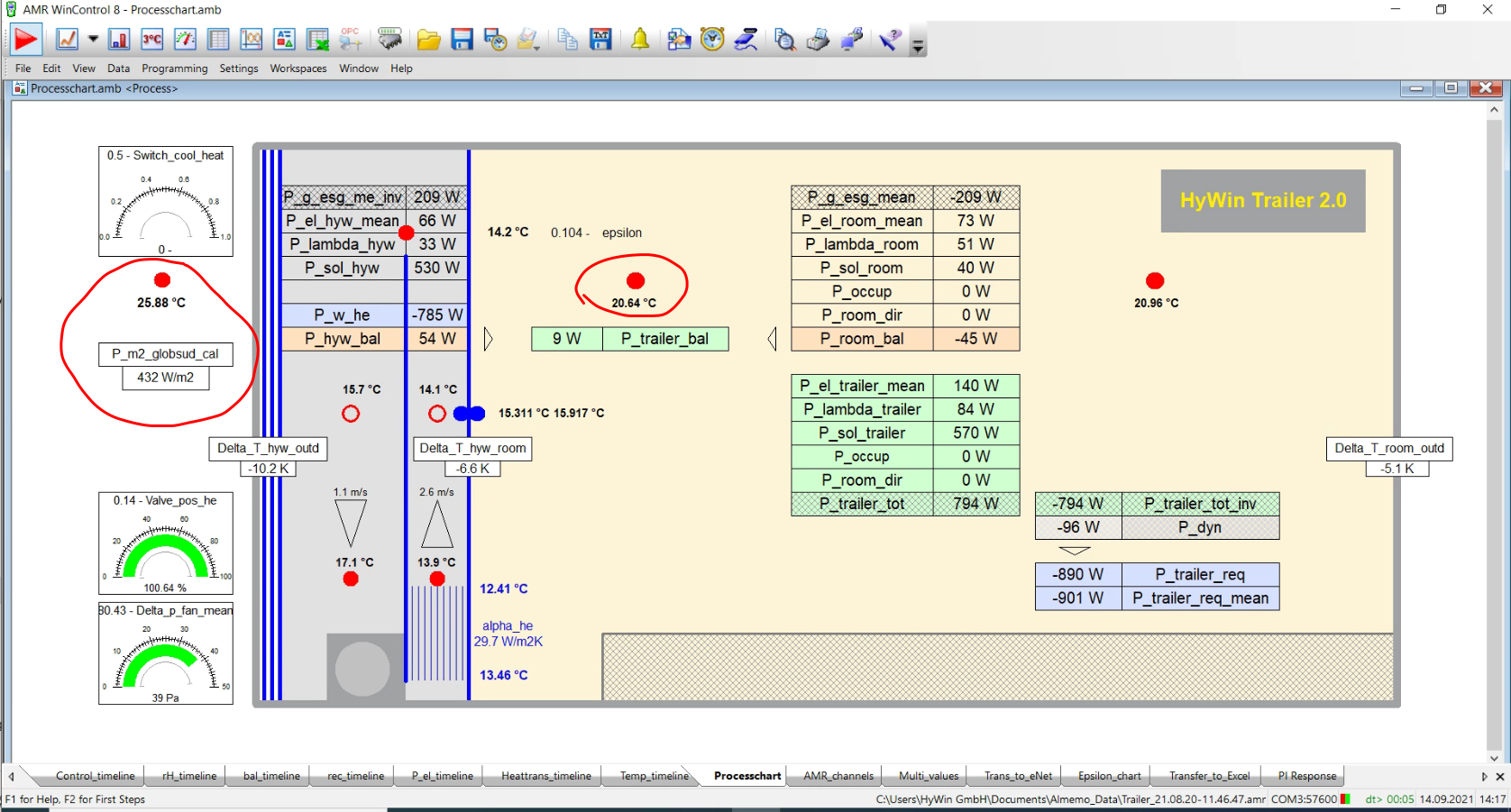Open the Edit menu
This screenshot has height=812, width=1511.
click(x=51, y=68)
